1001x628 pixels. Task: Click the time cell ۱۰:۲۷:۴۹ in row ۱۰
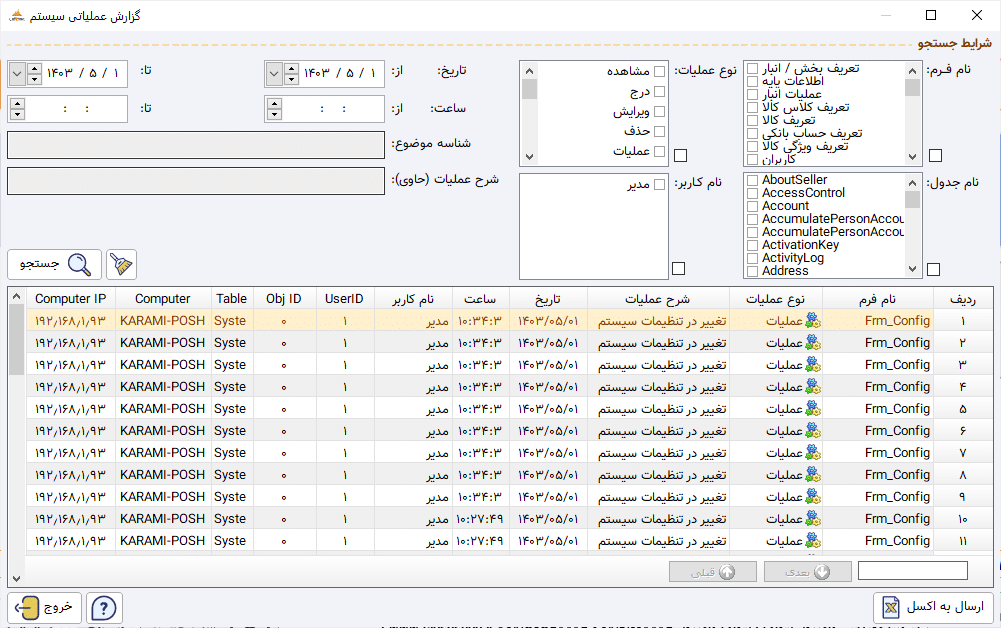tap(479, 519)
